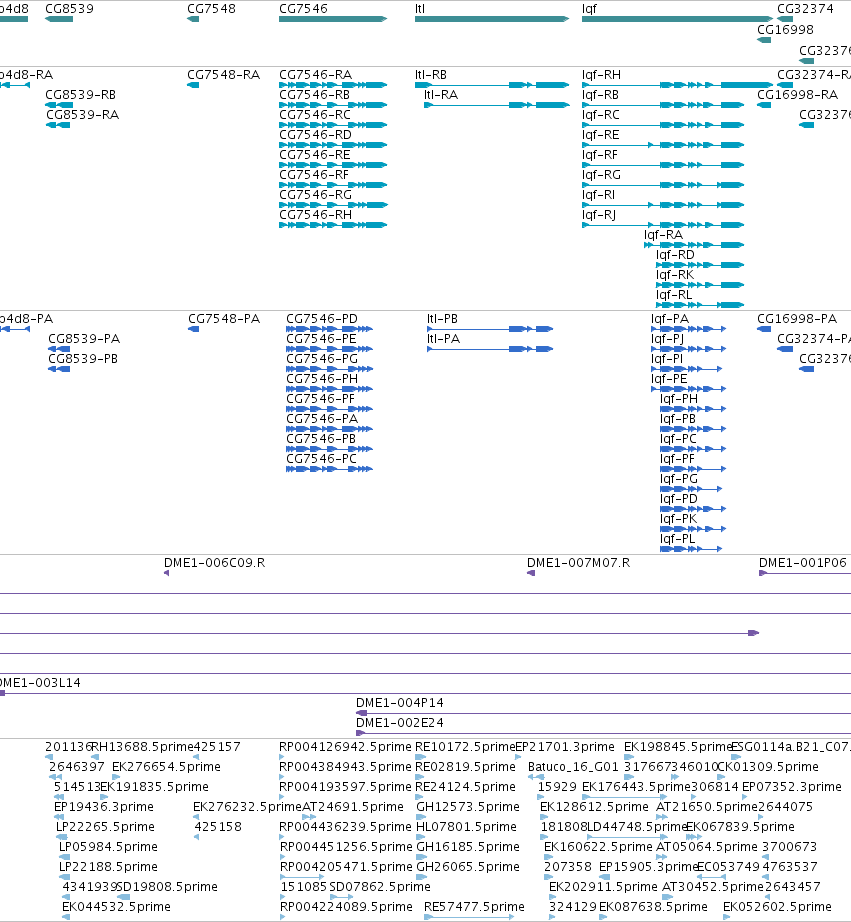This screenshot has width=851, height=922.
Task: Select EST EK044532.5prime
Action: click(x=66, y=917)
